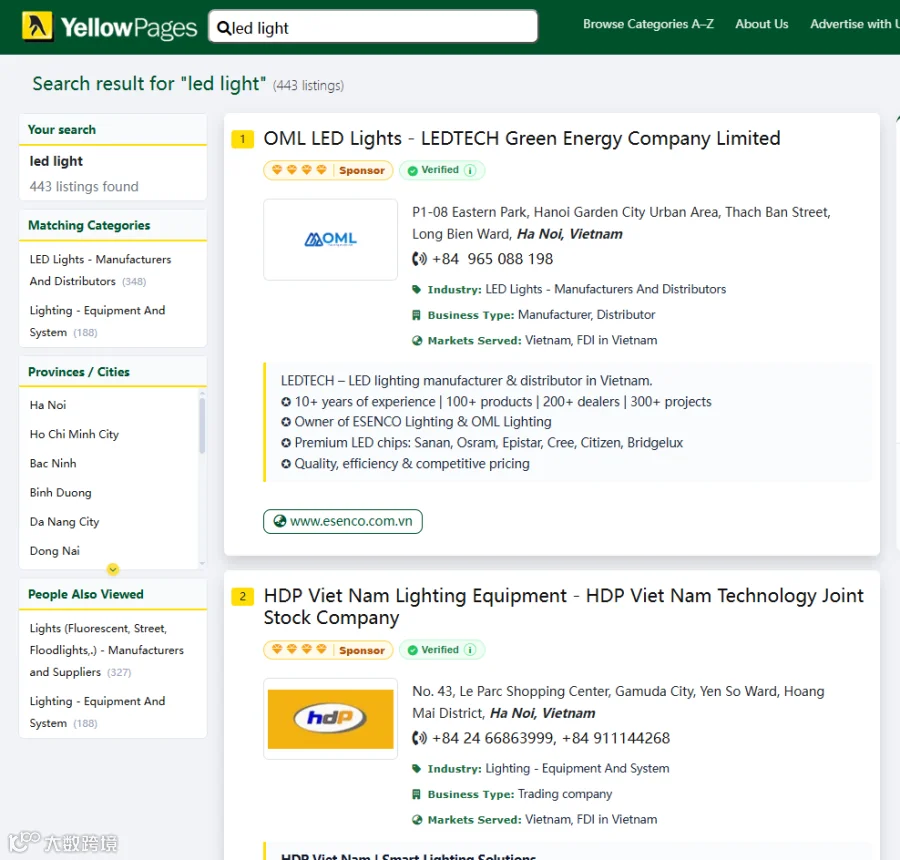
Task: Click the Provinces / Cities list scrollbar
Action: coord(202,426)
